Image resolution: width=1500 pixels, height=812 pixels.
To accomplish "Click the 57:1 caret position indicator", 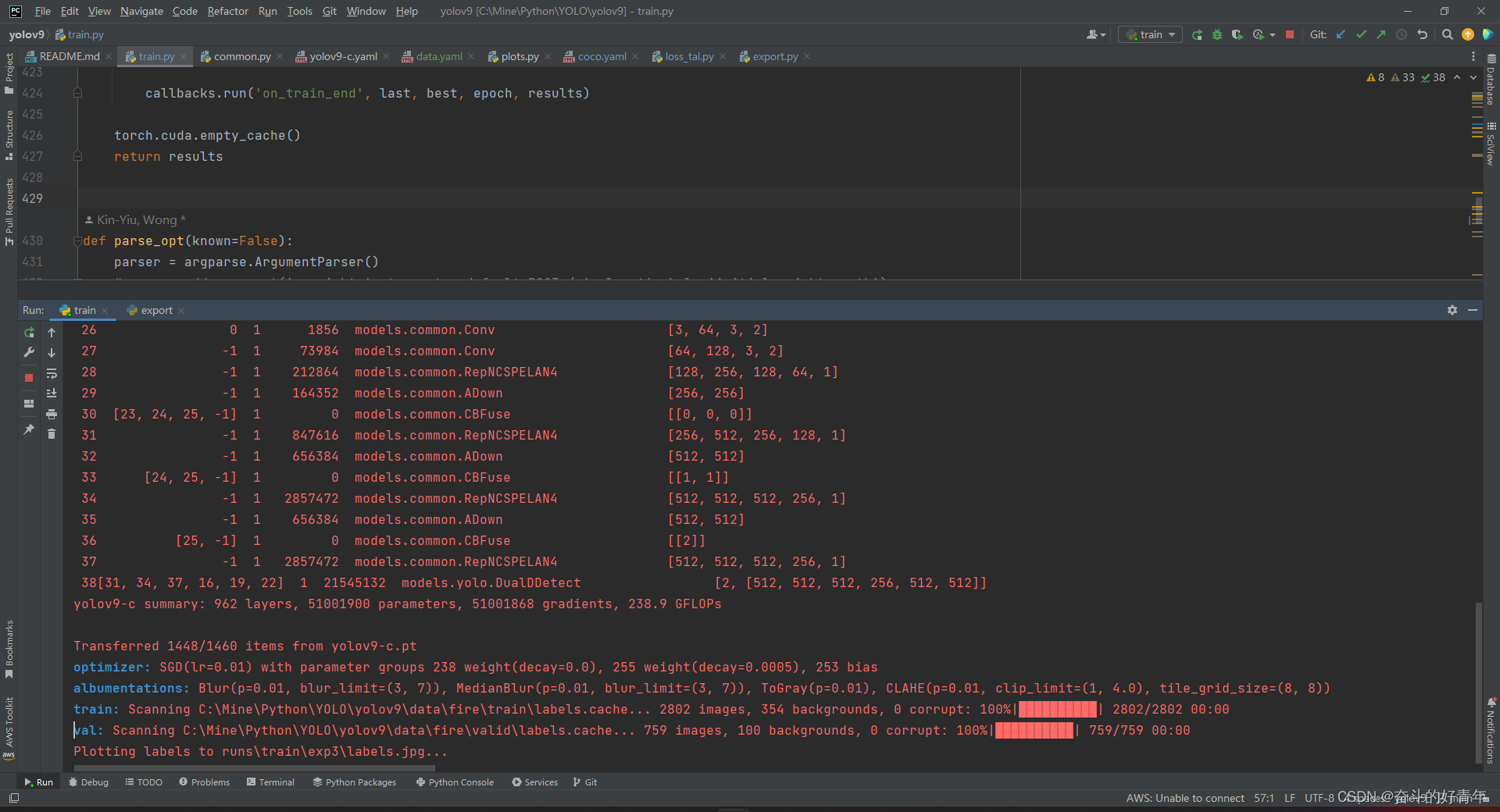I will [x=1264, y=798].
